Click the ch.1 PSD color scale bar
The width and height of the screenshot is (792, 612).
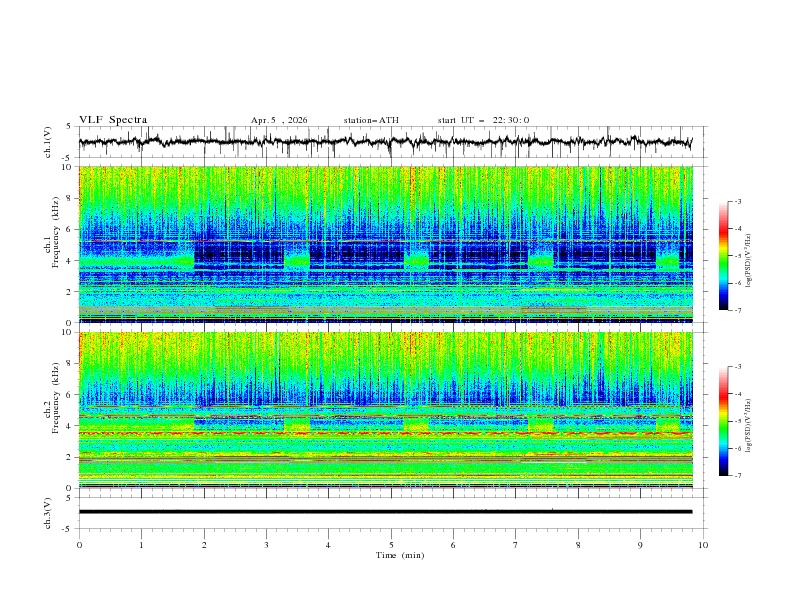(724, 256)
